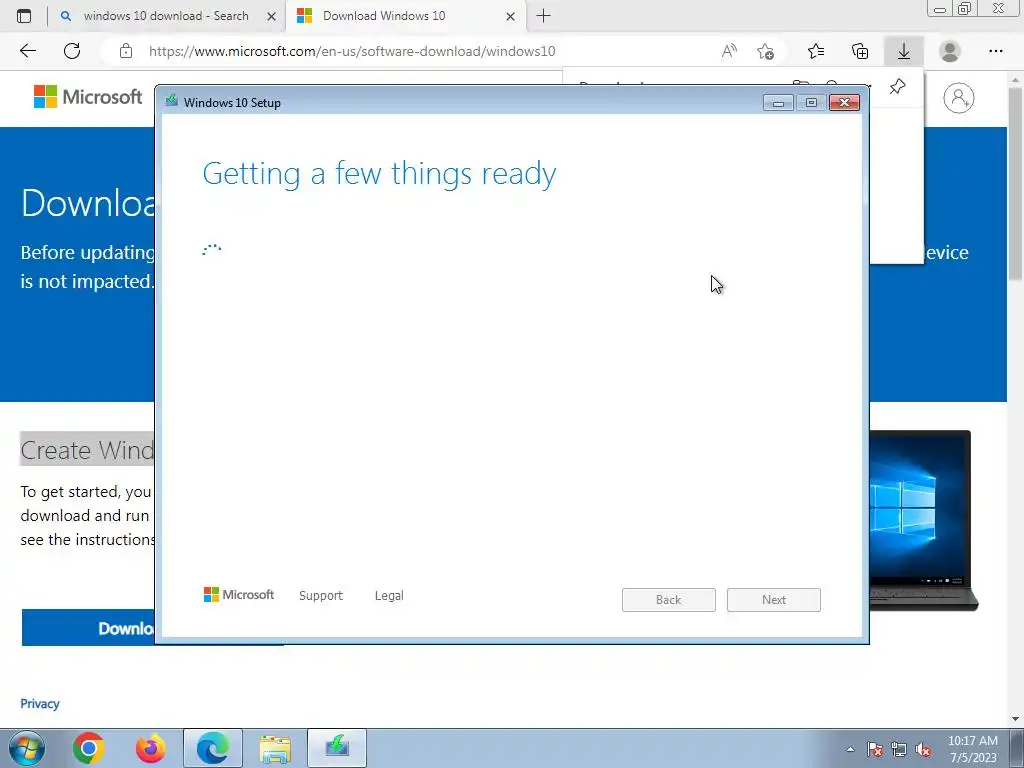The image size is (1024, 768).
Task: Go back using the browser back arrow
Action: pos(27,51)
